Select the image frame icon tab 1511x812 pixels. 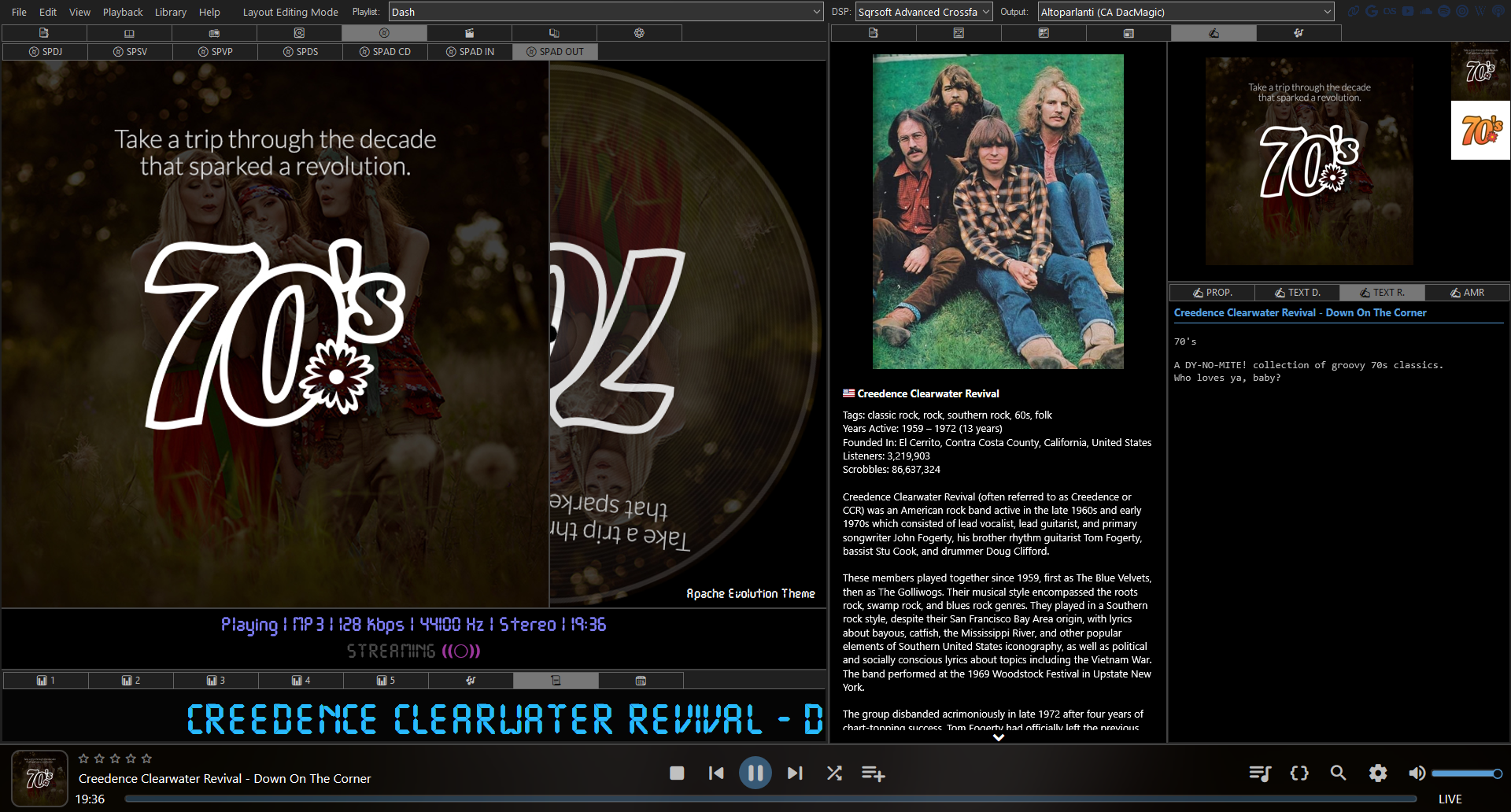959,33
